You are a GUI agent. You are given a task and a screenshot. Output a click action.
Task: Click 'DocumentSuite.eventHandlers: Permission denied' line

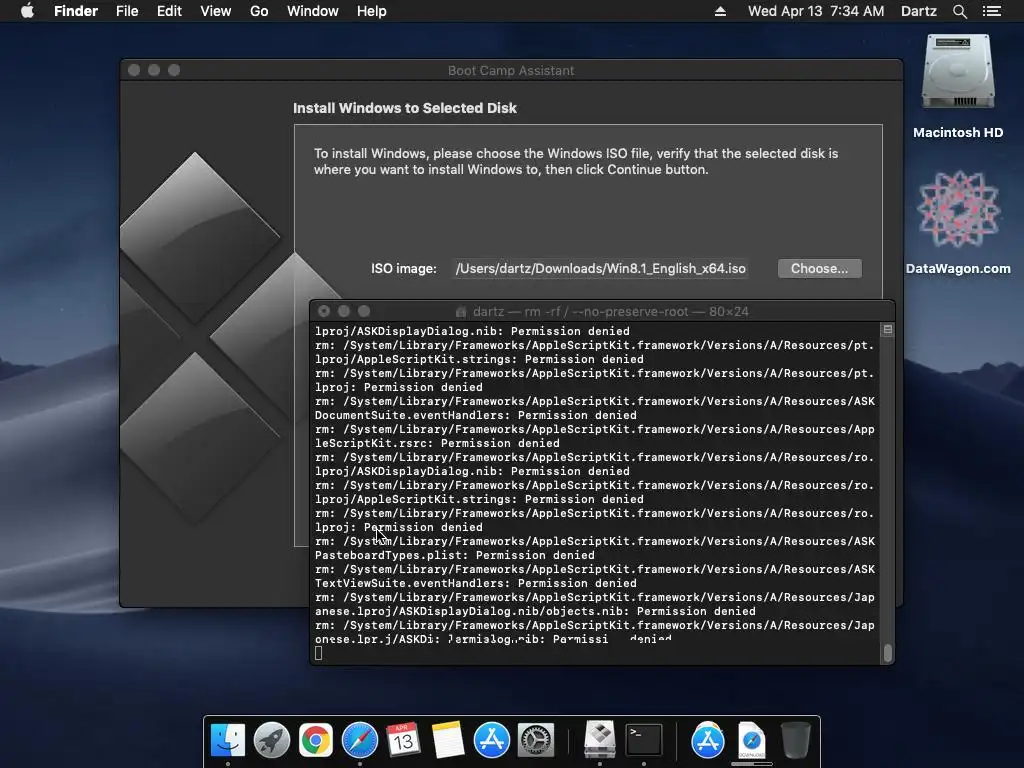[475, 415]
